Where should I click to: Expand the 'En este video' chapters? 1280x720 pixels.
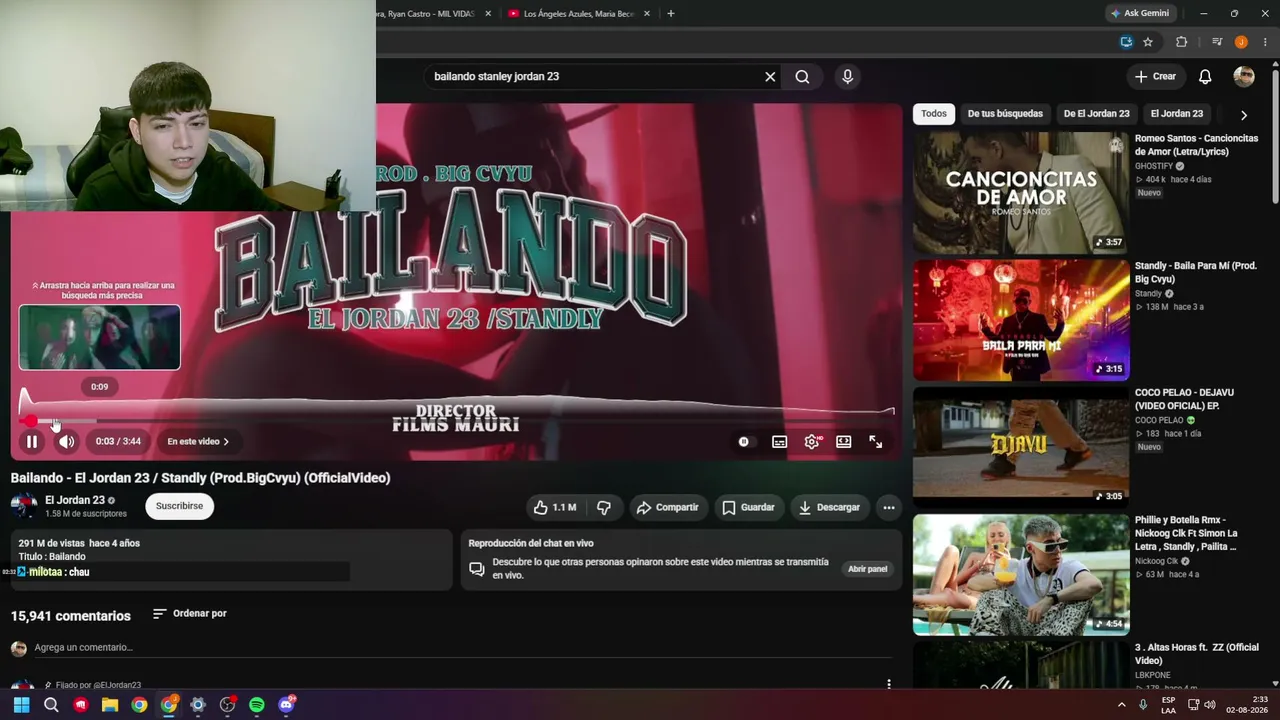[198, 441]
